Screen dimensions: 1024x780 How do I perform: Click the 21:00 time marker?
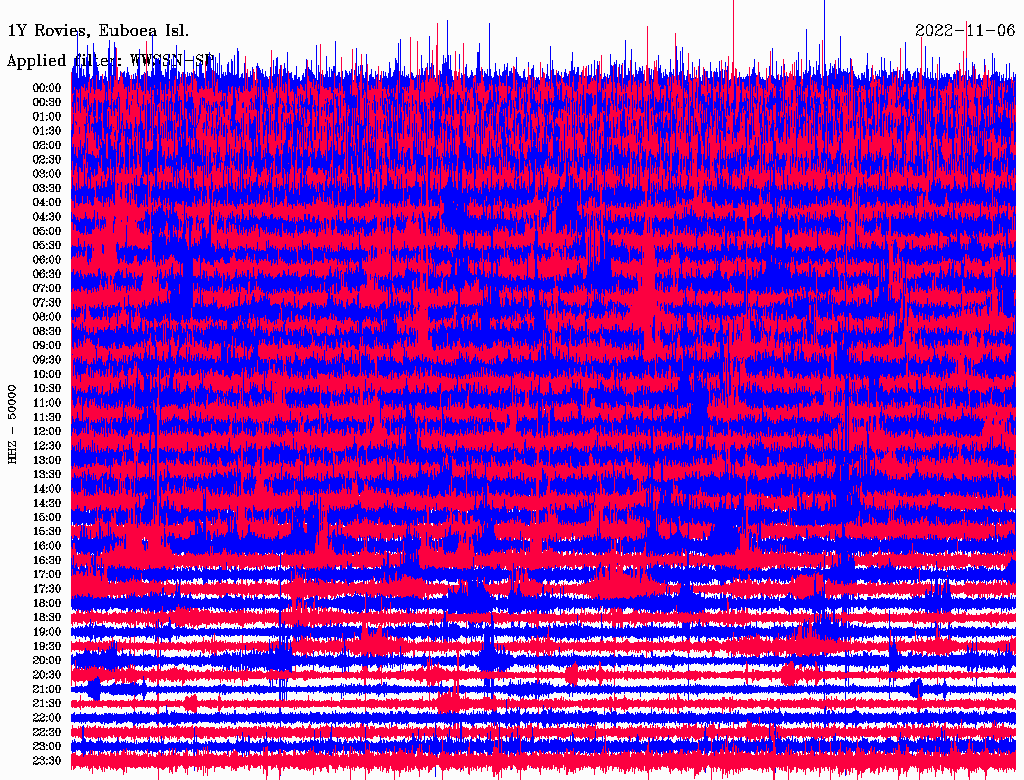pyautogui.click(x=47, y=689)
